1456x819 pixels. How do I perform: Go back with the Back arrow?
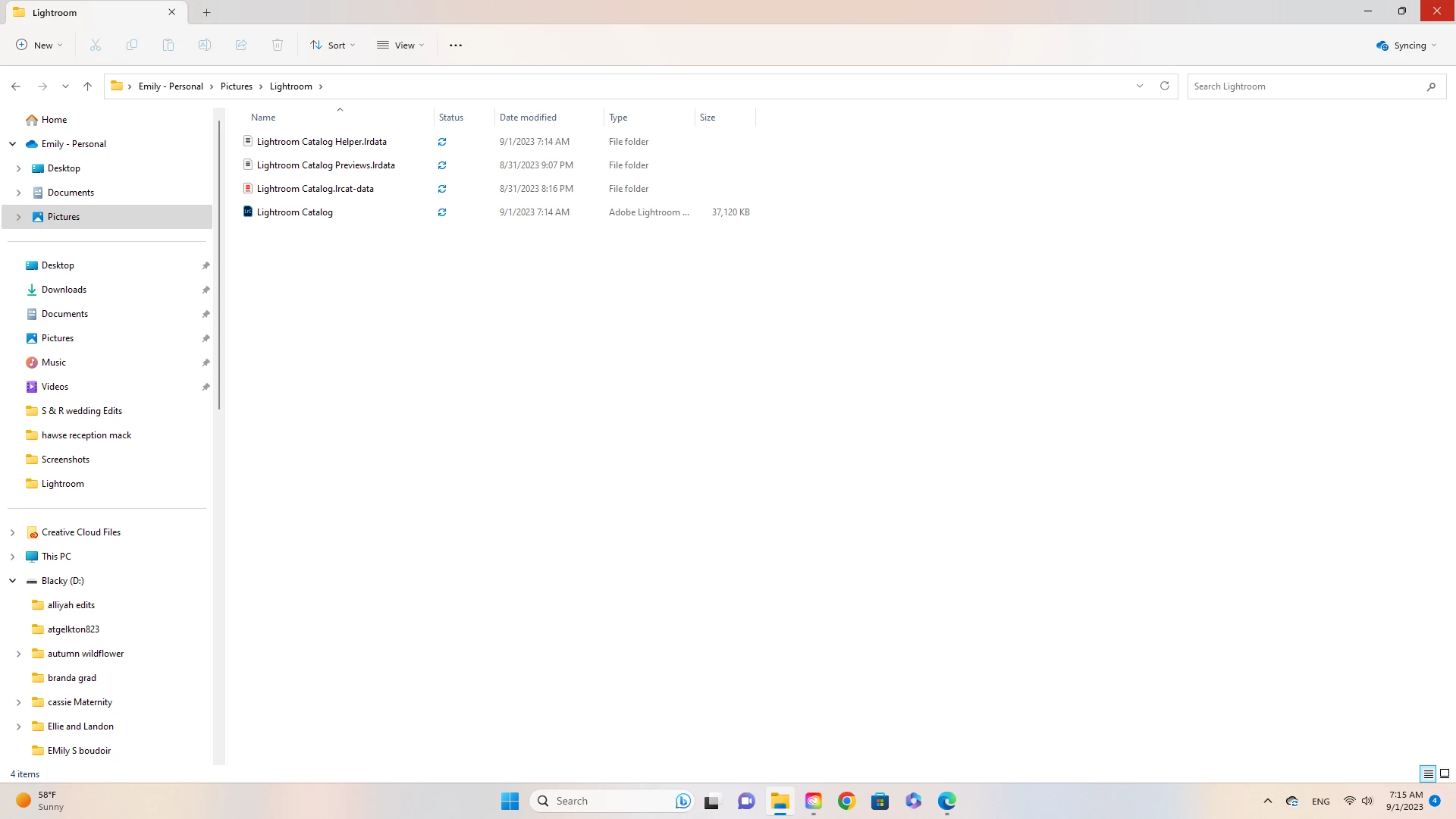[16, 86]
